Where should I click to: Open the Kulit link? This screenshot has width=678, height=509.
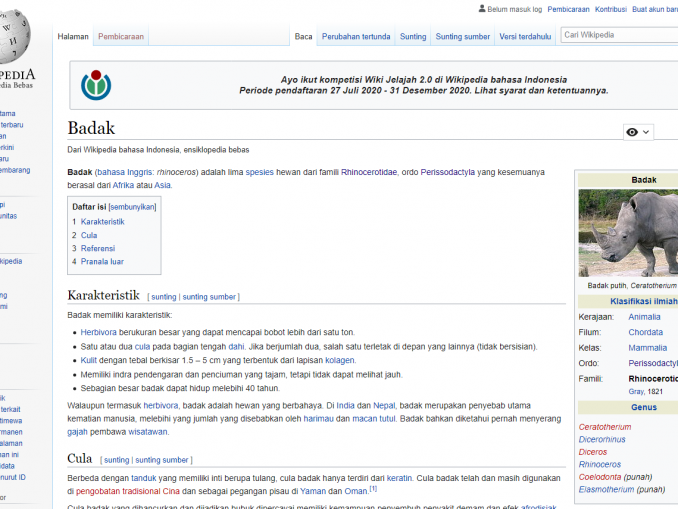tap(89, 360)
